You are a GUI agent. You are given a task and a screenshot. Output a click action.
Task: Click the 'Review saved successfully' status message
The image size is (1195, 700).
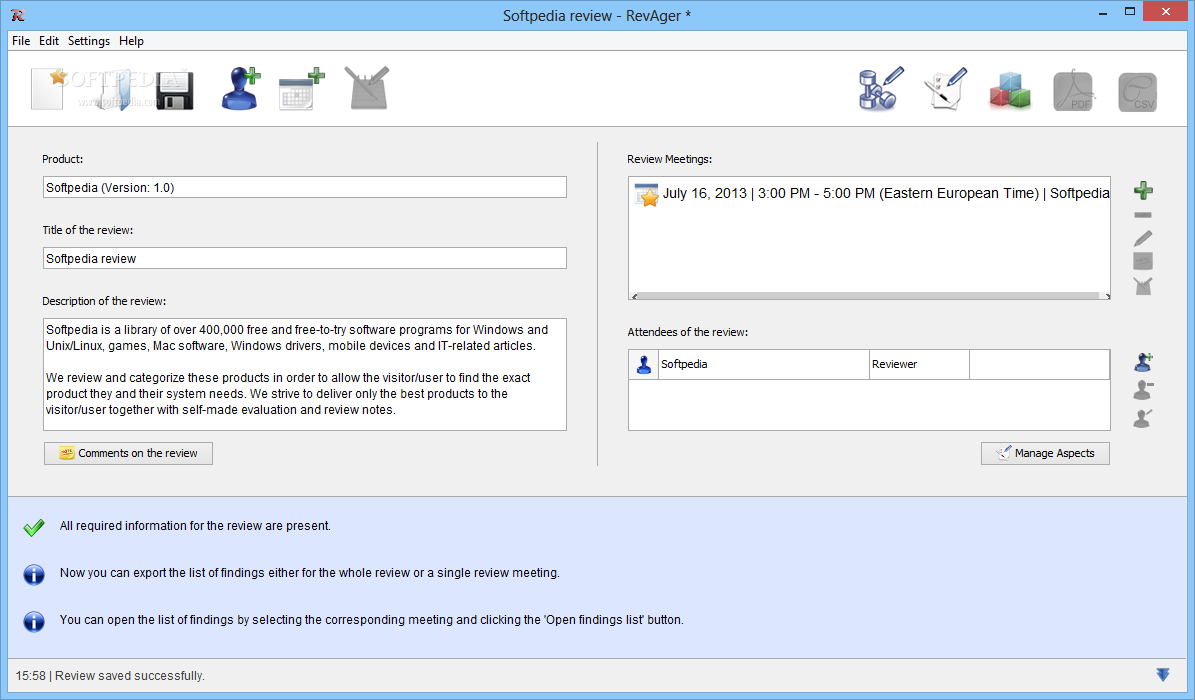tap(130, 676)
